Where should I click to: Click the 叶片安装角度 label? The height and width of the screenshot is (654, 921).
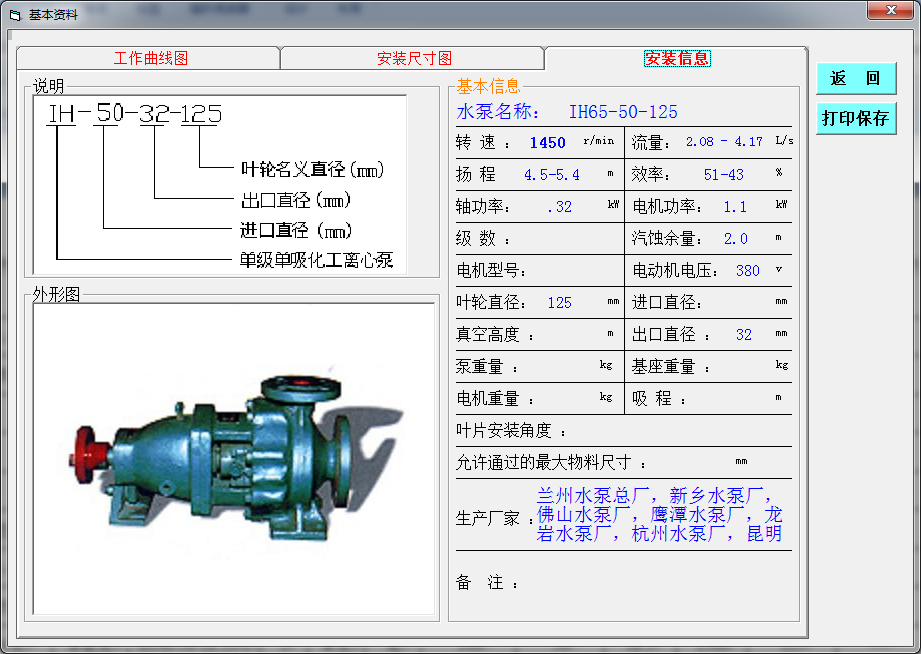point(510,431)
